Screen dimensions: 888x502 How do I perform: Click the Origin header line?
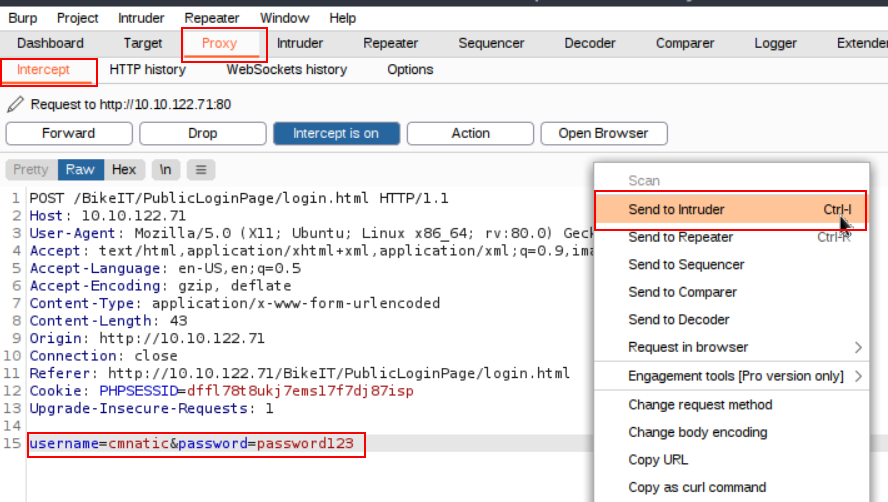[147, 338]
